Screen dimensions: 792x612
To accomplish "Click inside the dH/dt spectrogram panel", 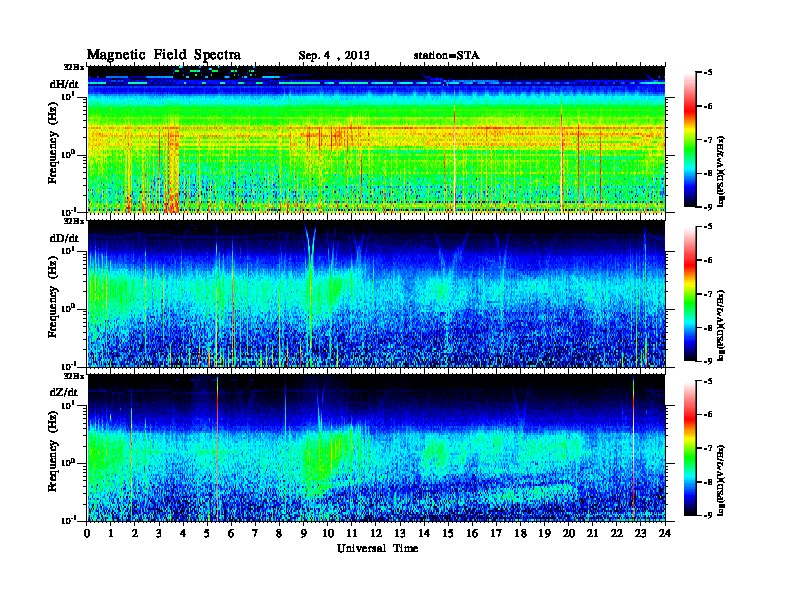I will (376, 139).
